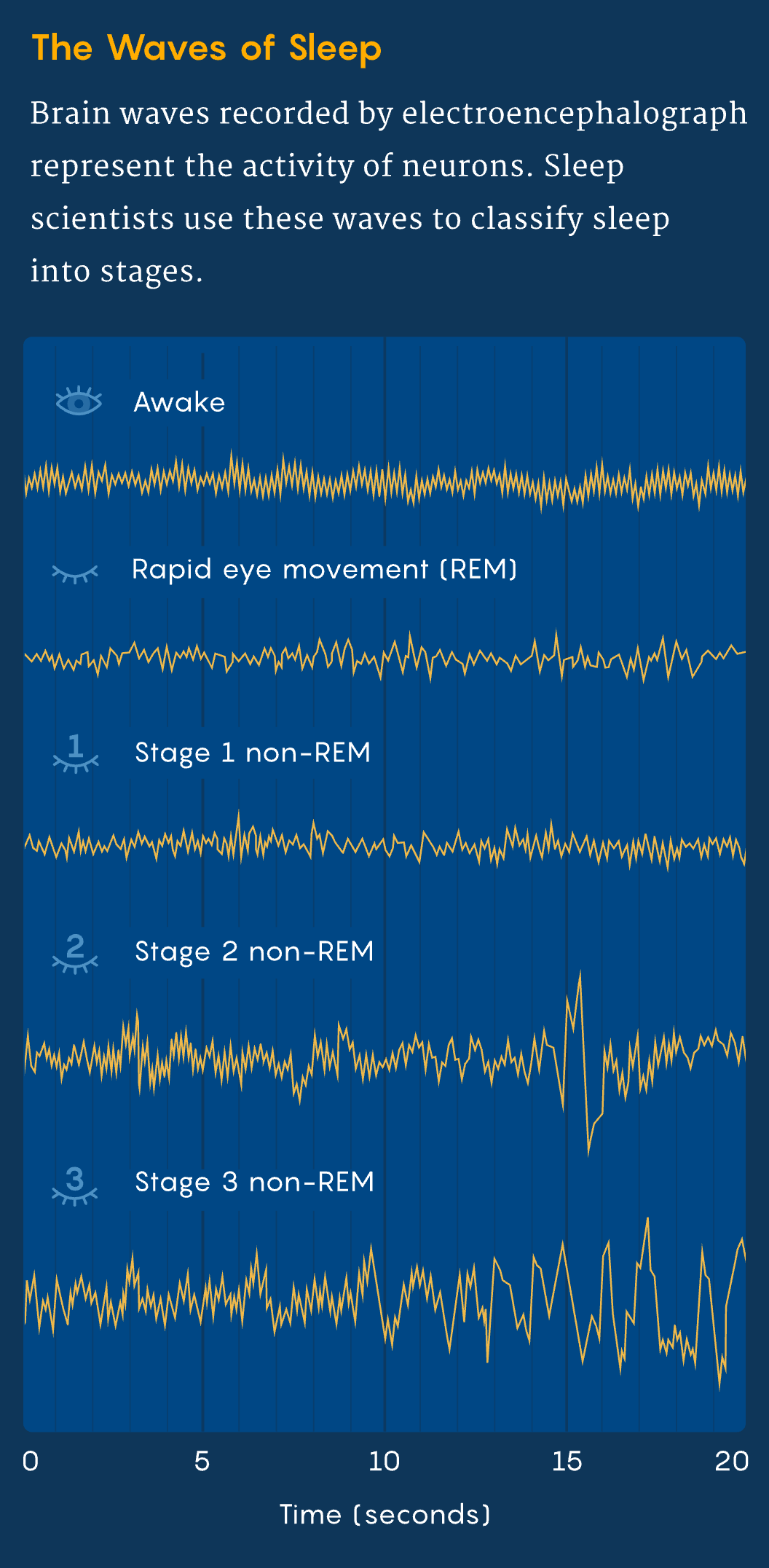Screen dimensions: 769x1568
Task: Click the Stage 1 closed-eye icon
Action: point(76,754)
